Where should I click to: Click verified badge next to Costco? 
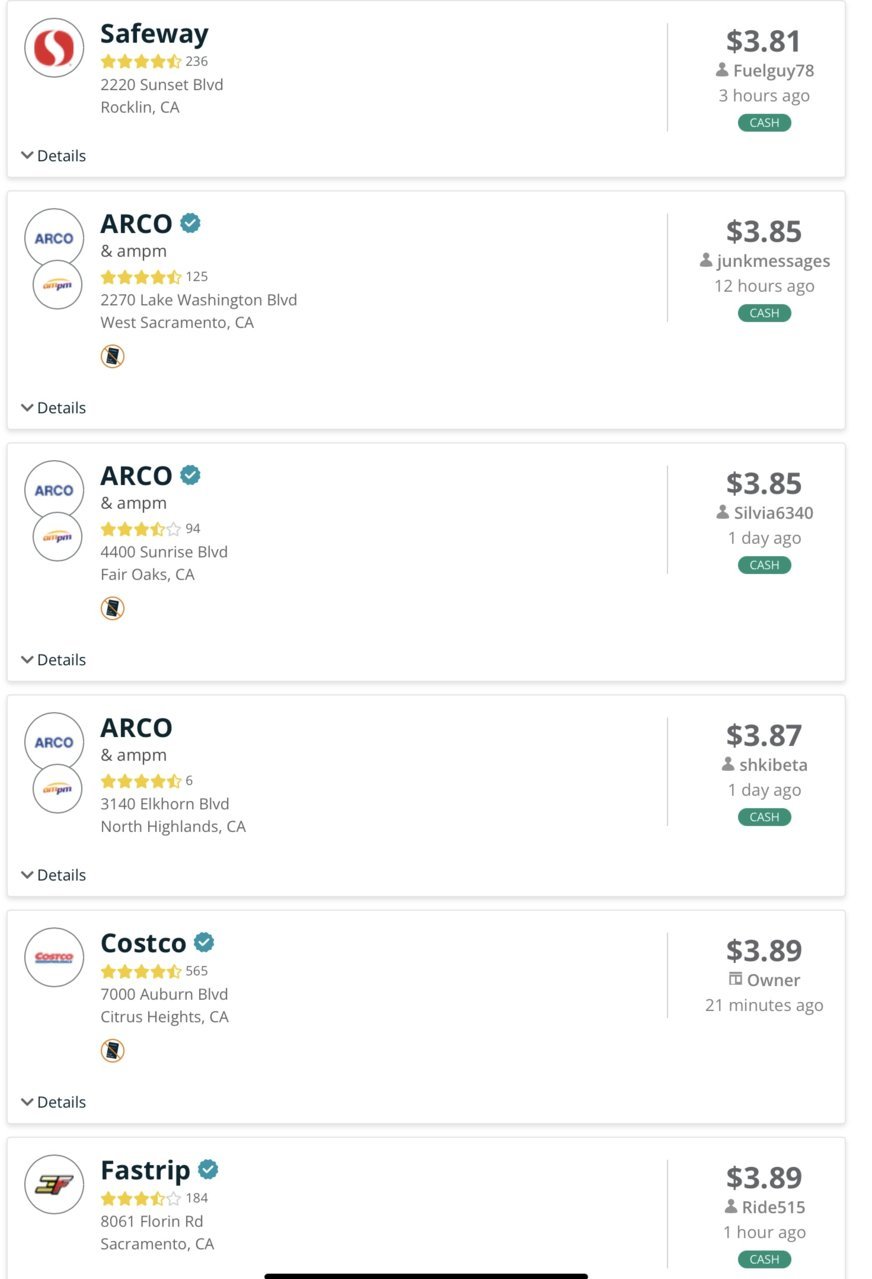click(204, 942)
